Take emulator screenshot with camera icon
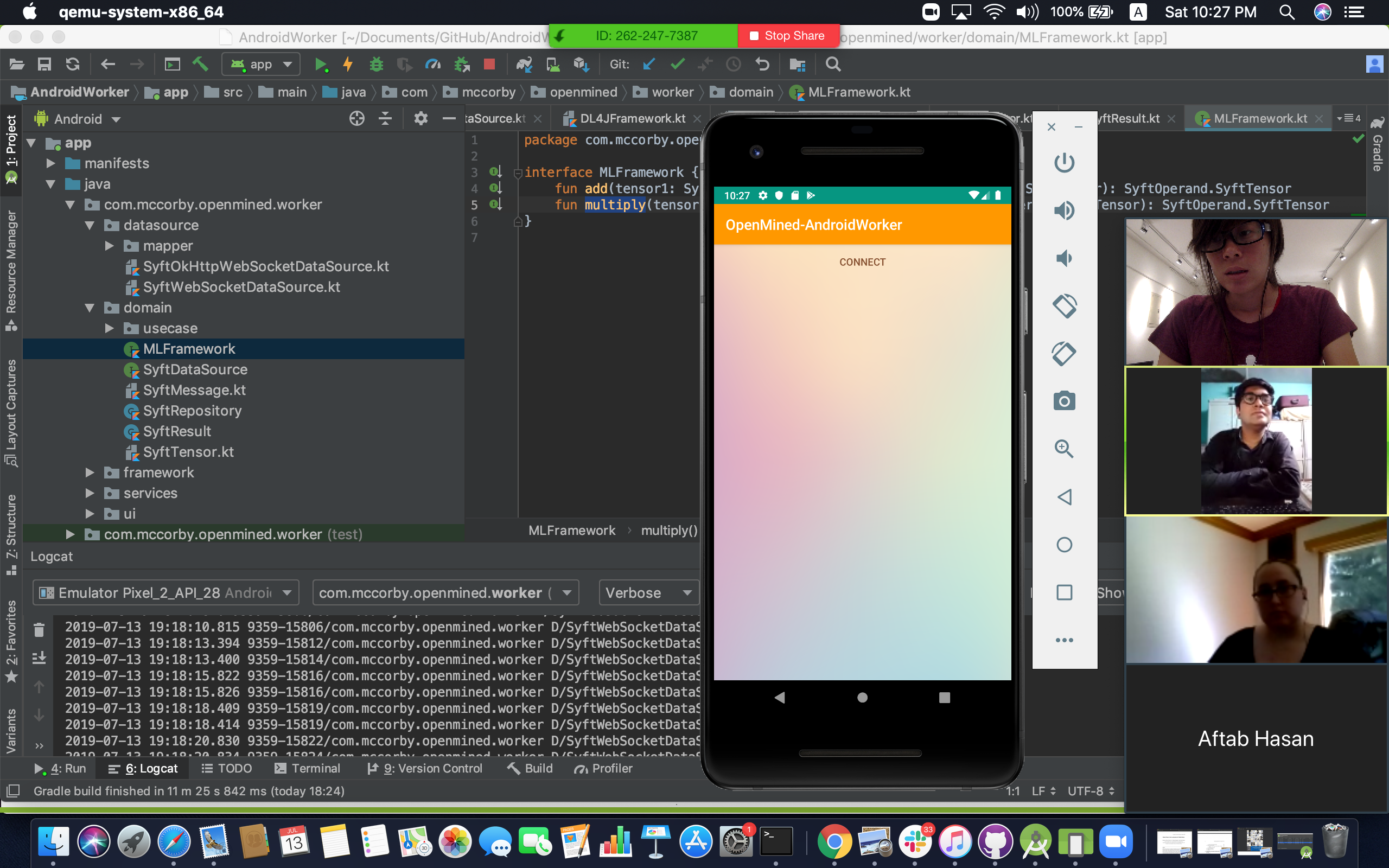 (1064, 401)
